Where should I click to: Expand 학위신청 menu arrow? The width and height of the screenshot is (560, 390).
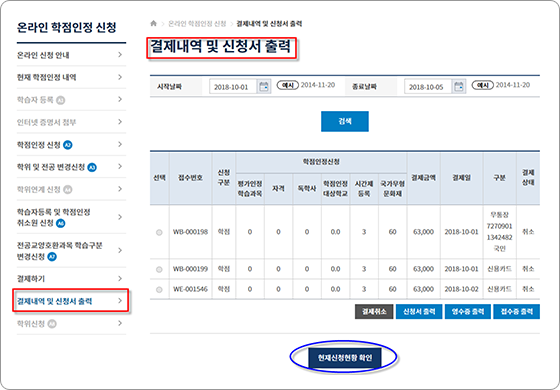[120, 323]
